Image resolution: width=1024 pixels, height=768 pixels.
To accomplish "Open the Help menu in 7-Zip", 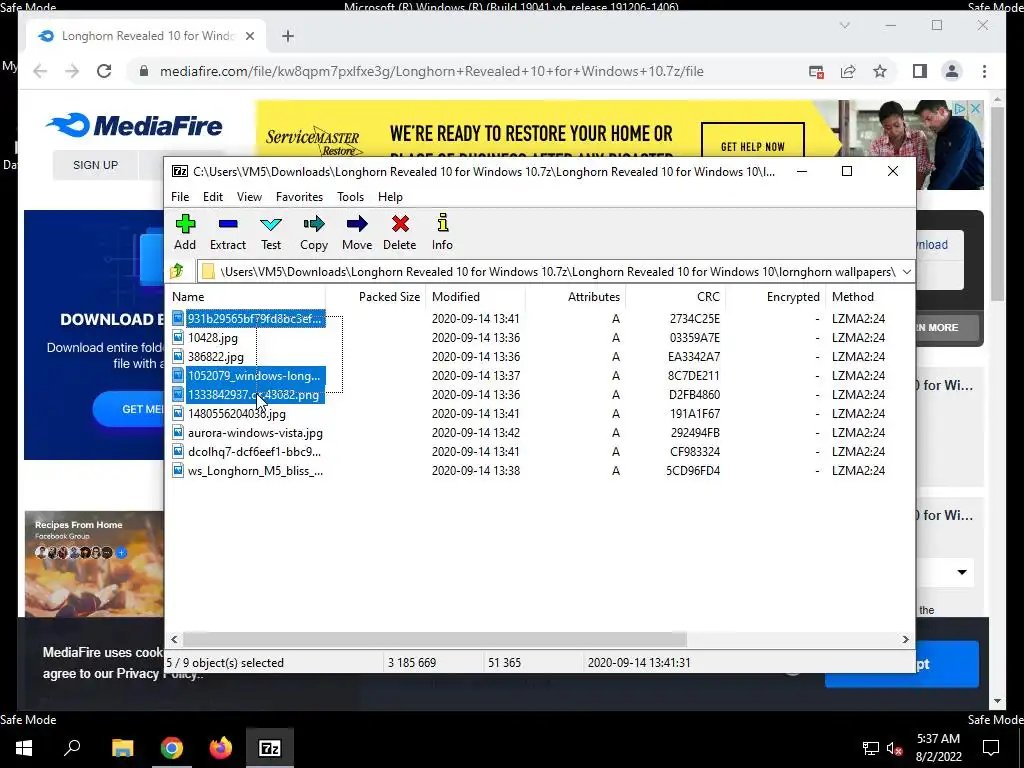I will 390,197.
